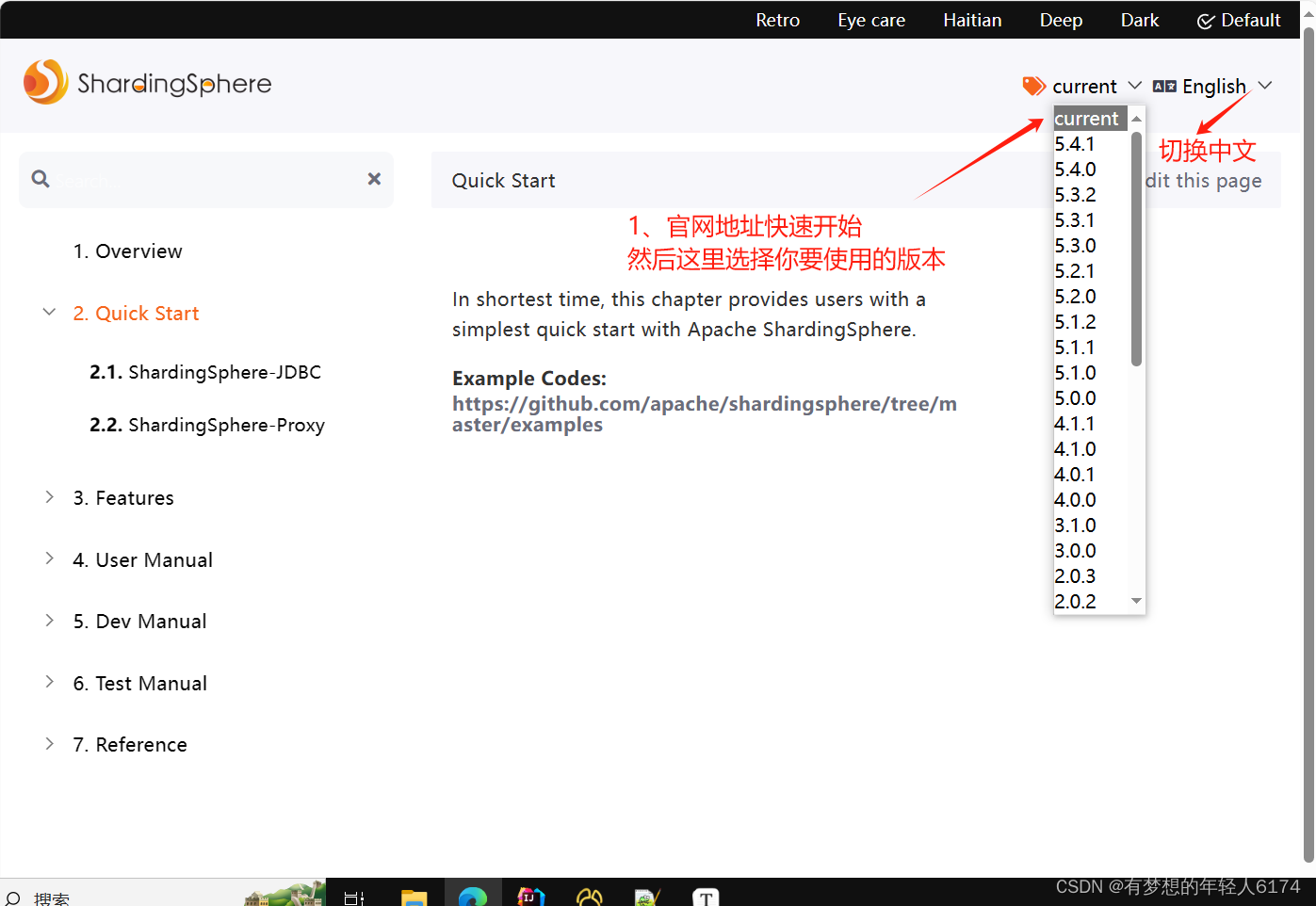The width and height of the screenshot is (1316, 906).
Task: Clear the search box with the X icon
Action: click(x=374, y=179)
